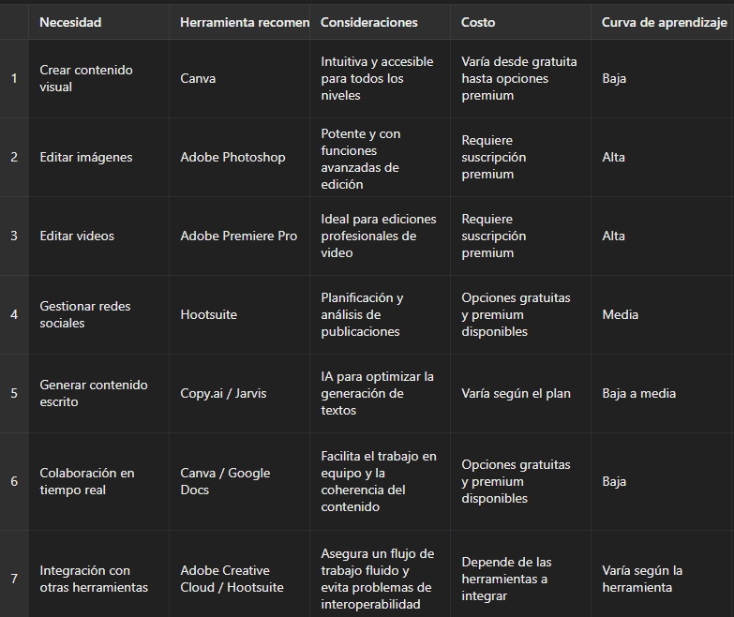This screenshot has width=734, height=617.
Task: Click the Consideraciones column header
Action: click(x=369, y=22)
